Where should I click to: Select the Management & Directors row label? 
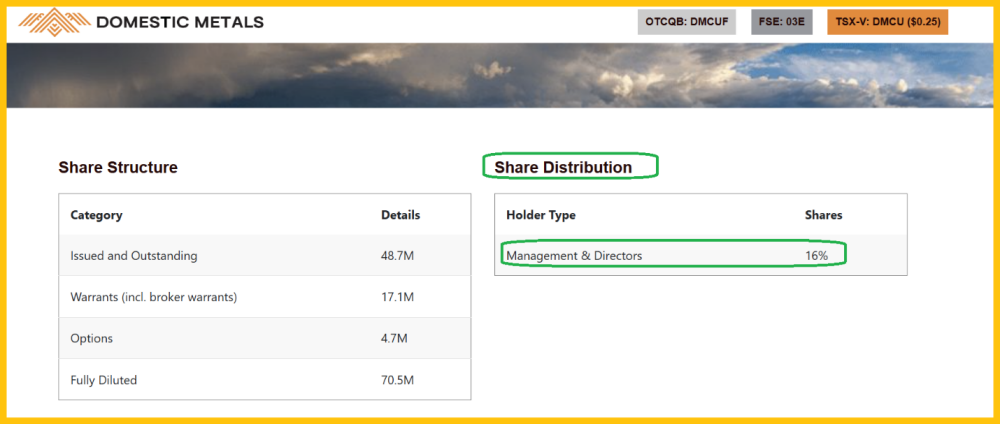pos(574,256)
